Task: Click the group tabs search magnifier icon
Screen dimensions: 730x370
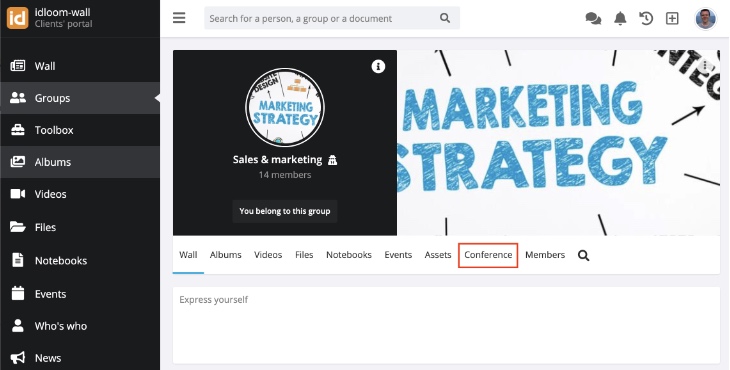Action: pos(583,255)
